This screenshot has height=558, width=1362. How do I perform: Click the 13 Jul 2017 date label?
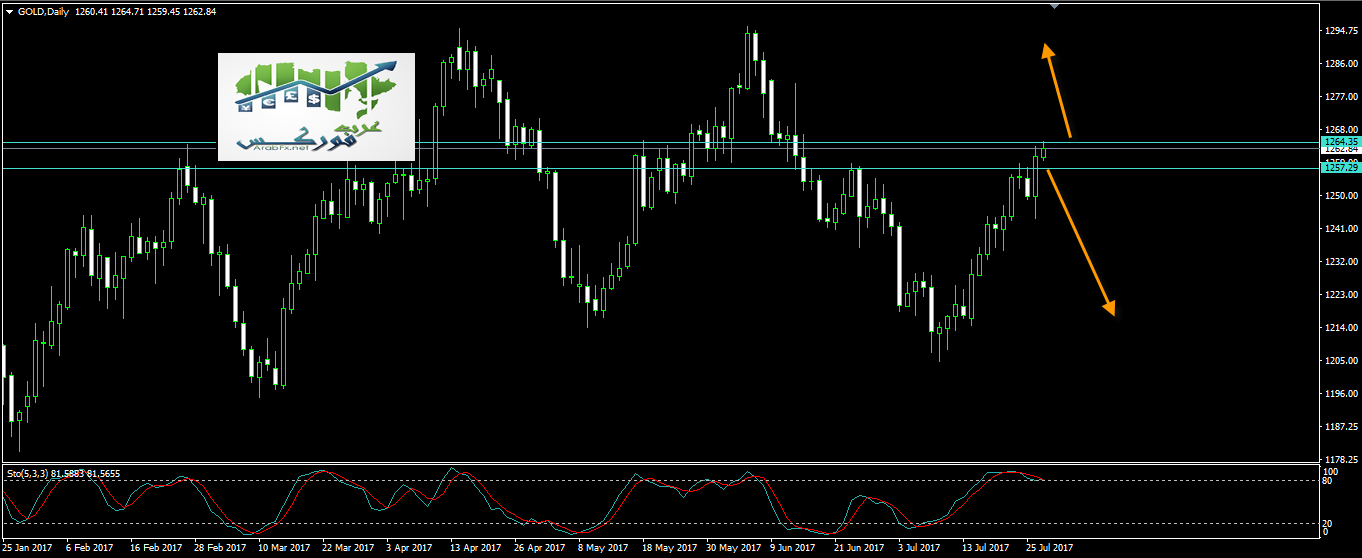point(987,548)
